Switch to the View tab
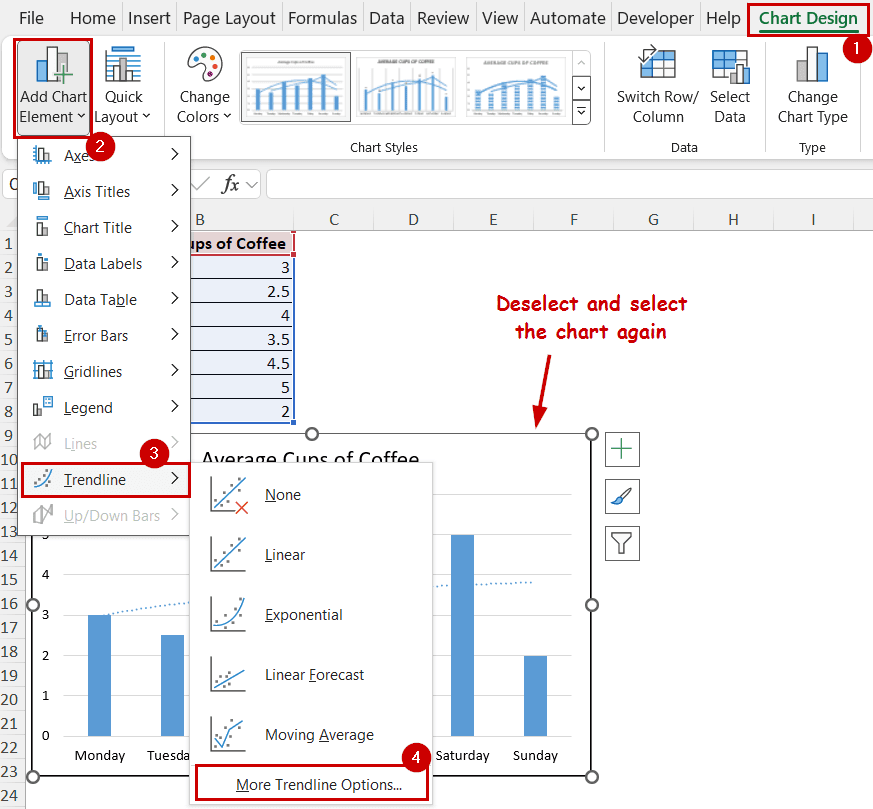The height and width of the screenshot is (809, 873). [x=499, y=18]
